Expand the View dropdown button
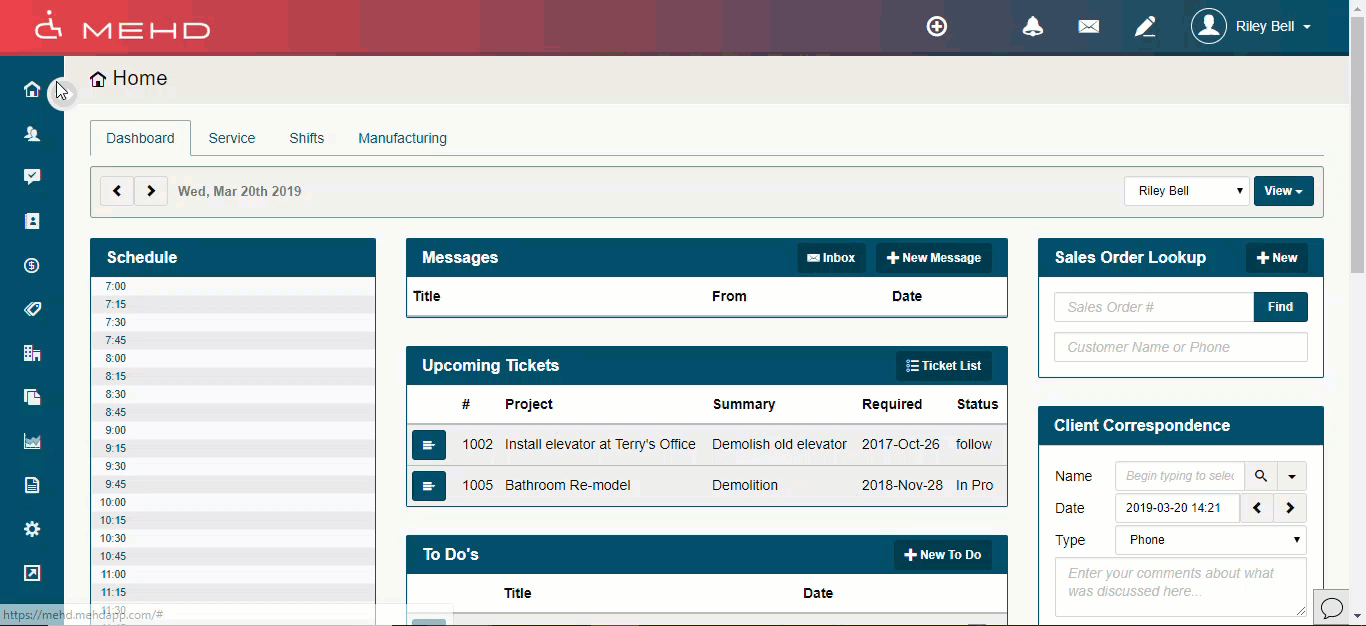 (x=1284, y=191)
